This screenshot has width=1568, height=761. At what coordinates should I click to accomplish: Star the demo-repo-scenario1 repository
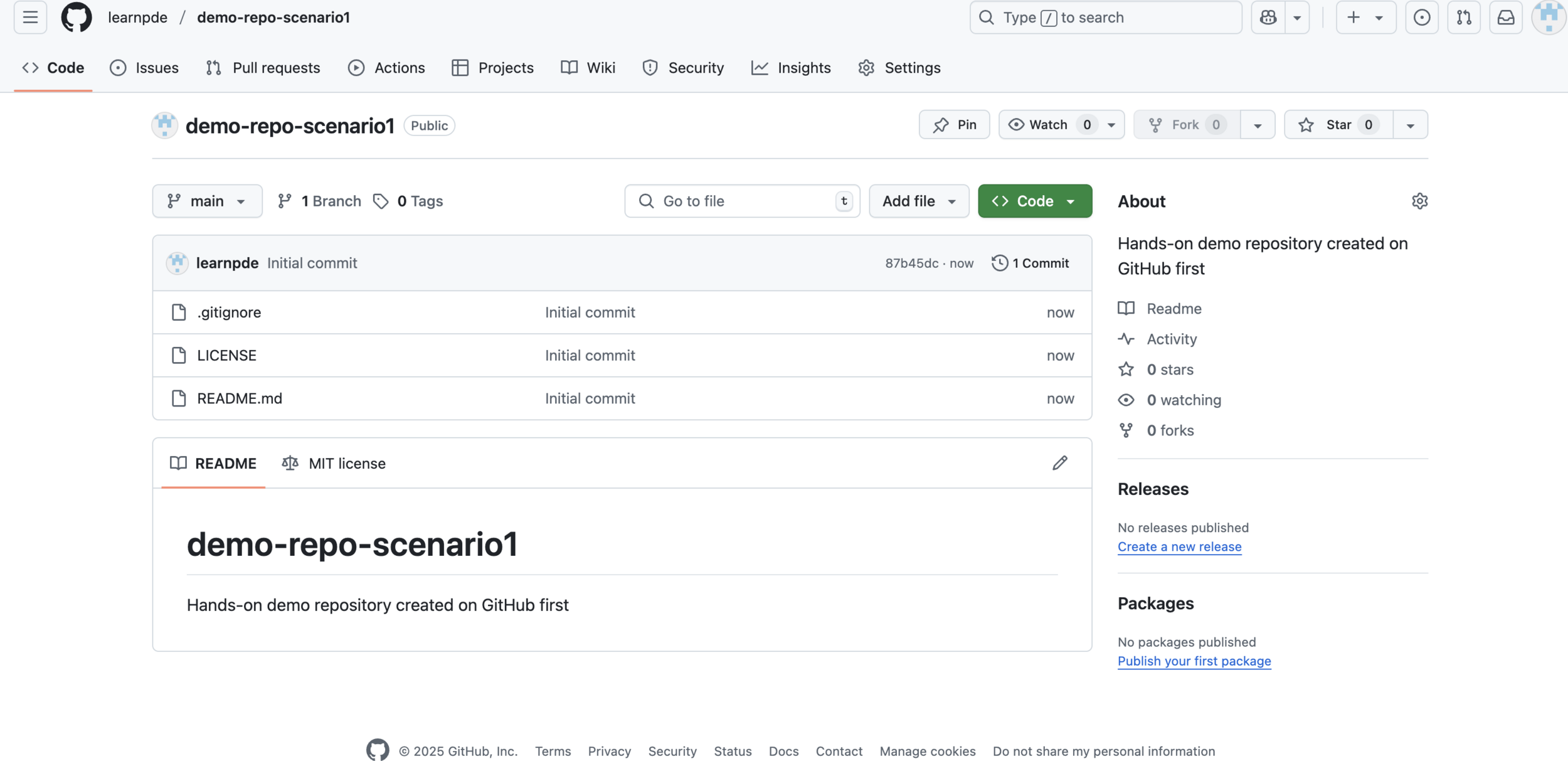pos(1338,125)
